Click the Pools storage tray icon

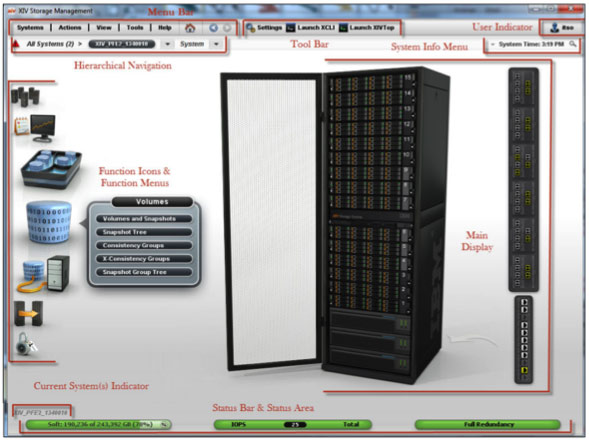(x=51, y=169)
